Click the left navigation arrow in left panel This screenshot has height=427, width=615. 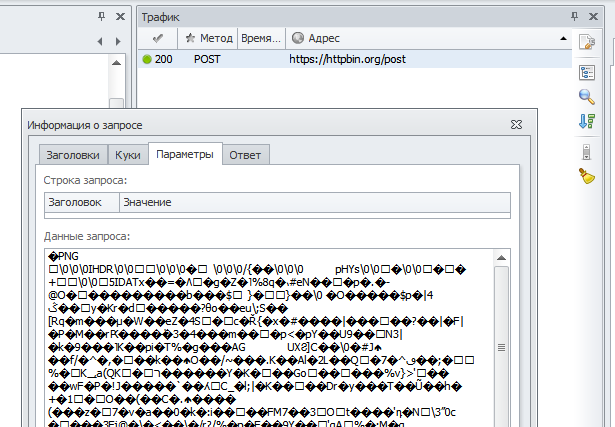click(100, 42)
